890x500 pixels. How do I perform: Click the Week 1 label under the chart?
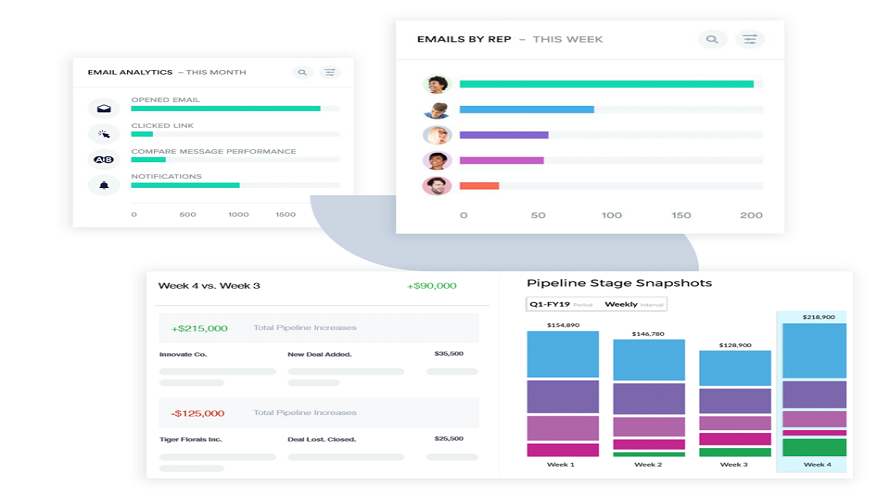(562, 465)
